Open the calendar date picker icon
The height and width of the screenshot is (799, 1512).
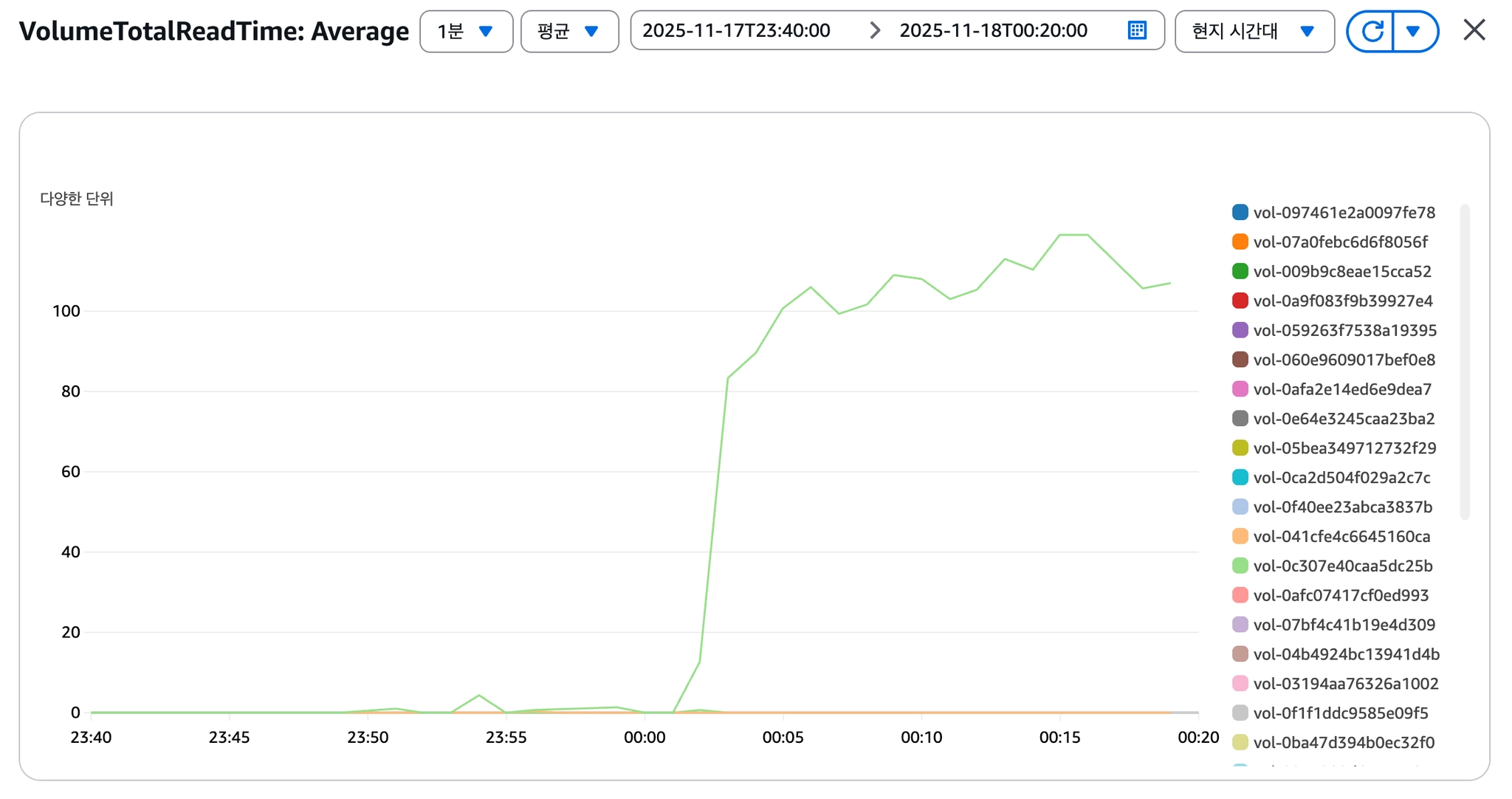[1137, 30]
